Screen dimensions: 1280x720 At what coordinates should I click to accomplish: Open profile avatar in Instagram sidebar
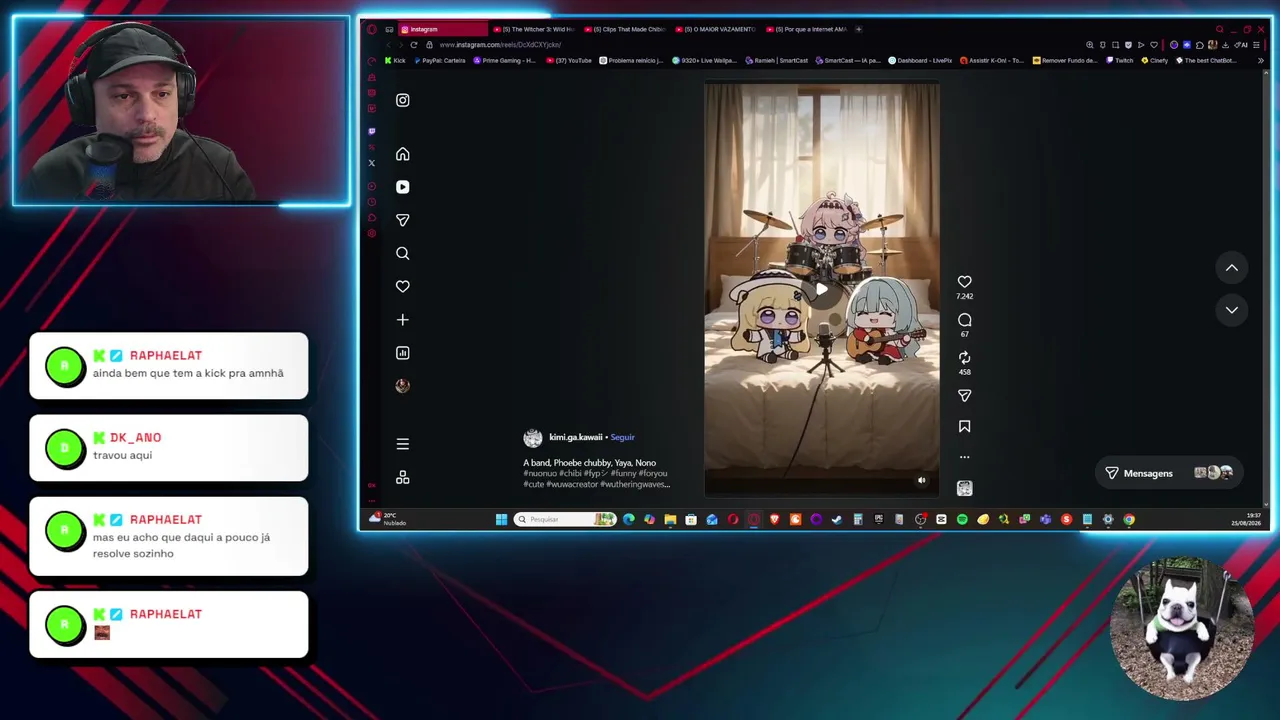point(402,386)
